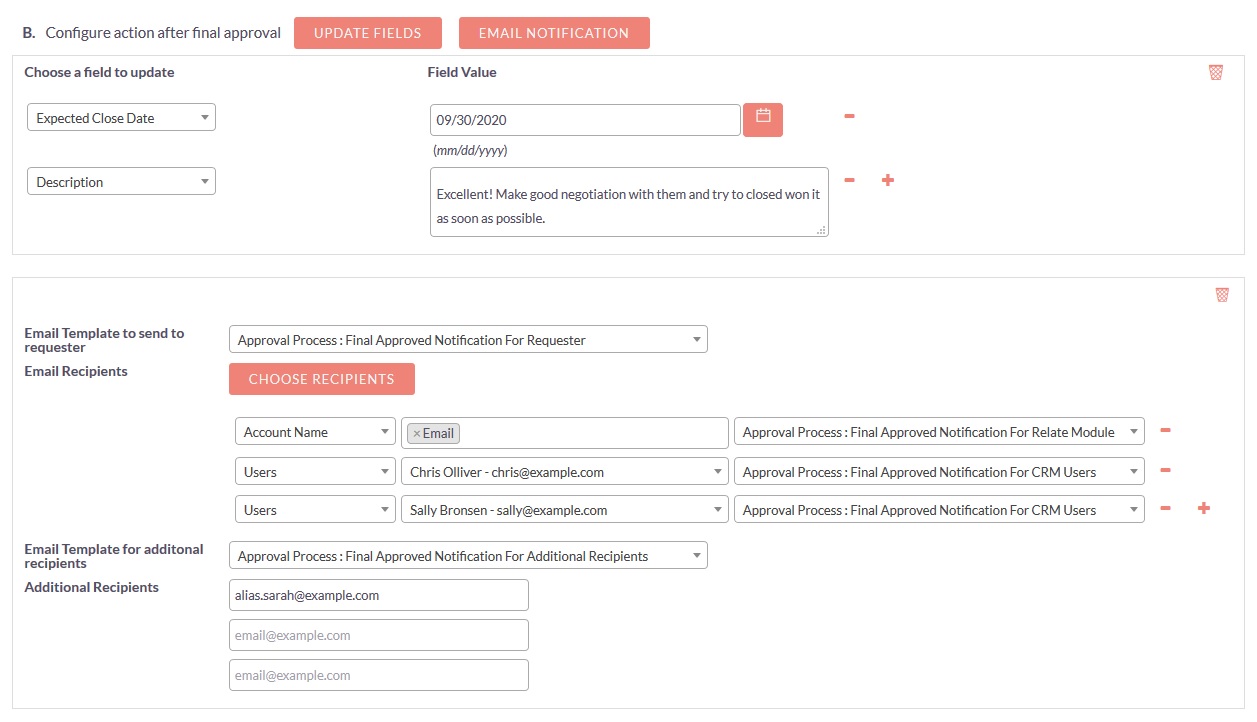Open the Account Name recipient type dropdown
The image size is (1257, 722).
[x=315, y=433]
